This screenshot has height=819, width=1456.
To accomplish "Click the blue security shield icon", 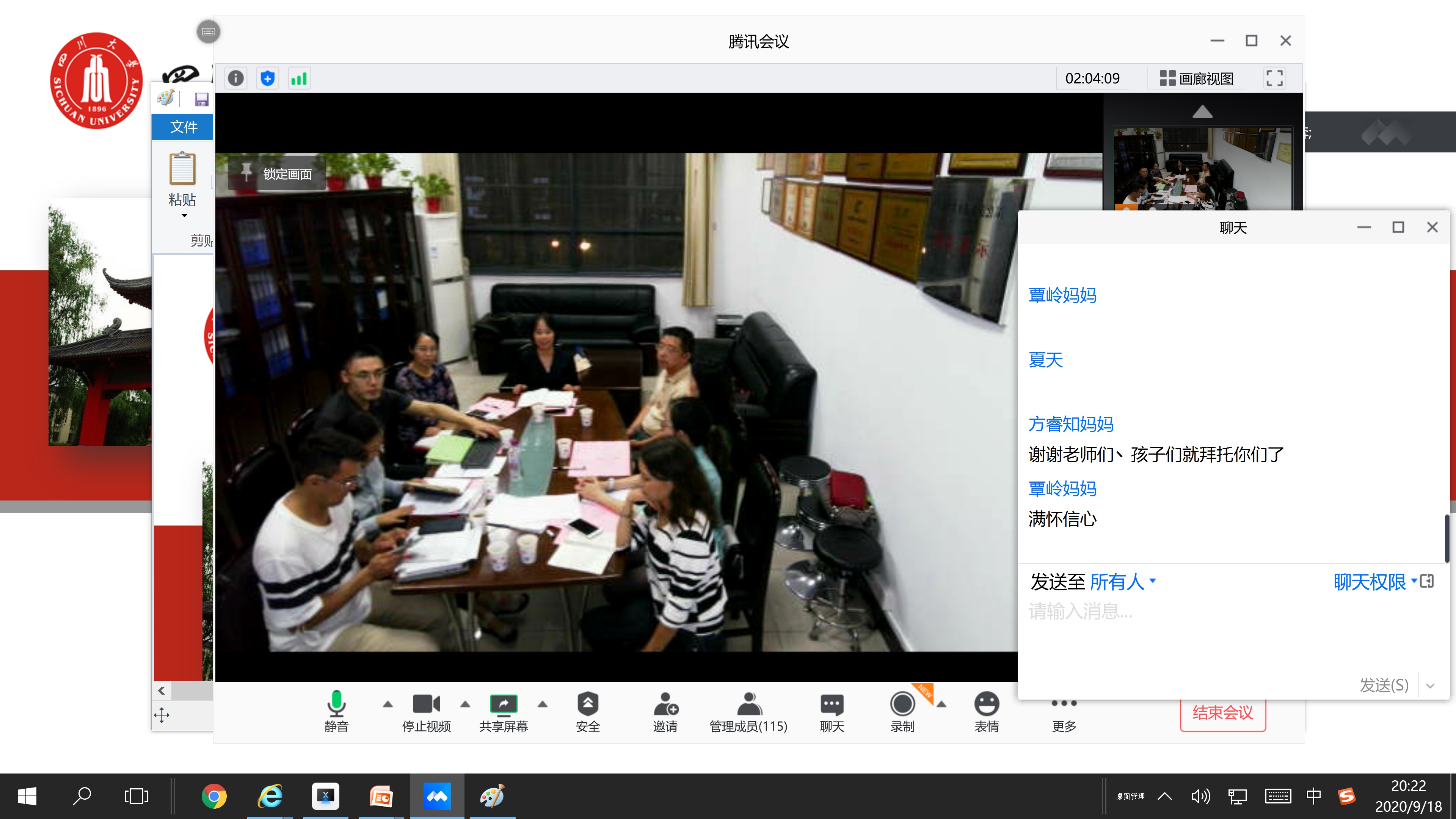I will pos(267,78).
